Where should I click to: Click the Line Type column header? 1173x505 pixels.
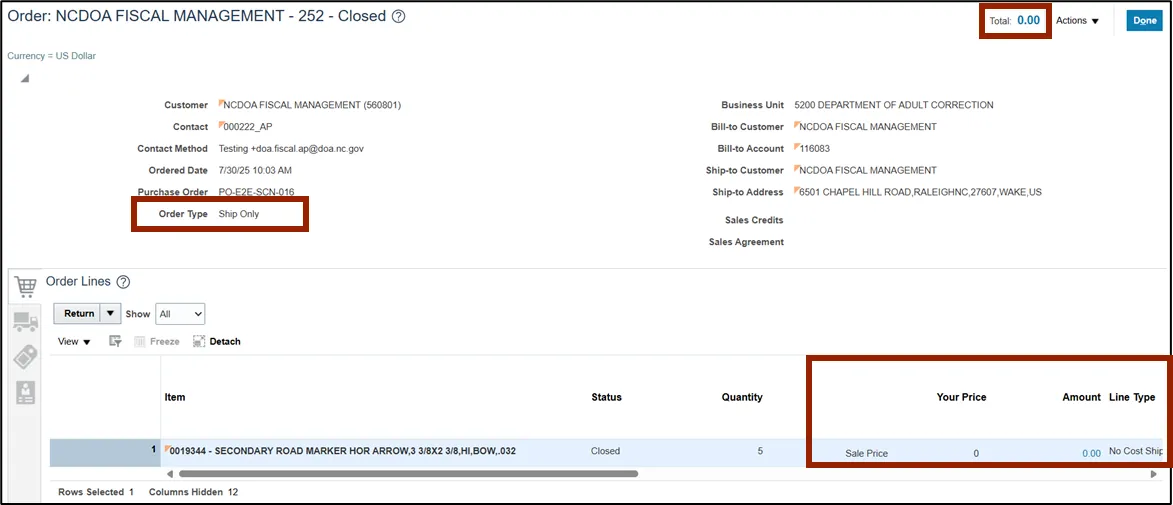point(1132,397)
